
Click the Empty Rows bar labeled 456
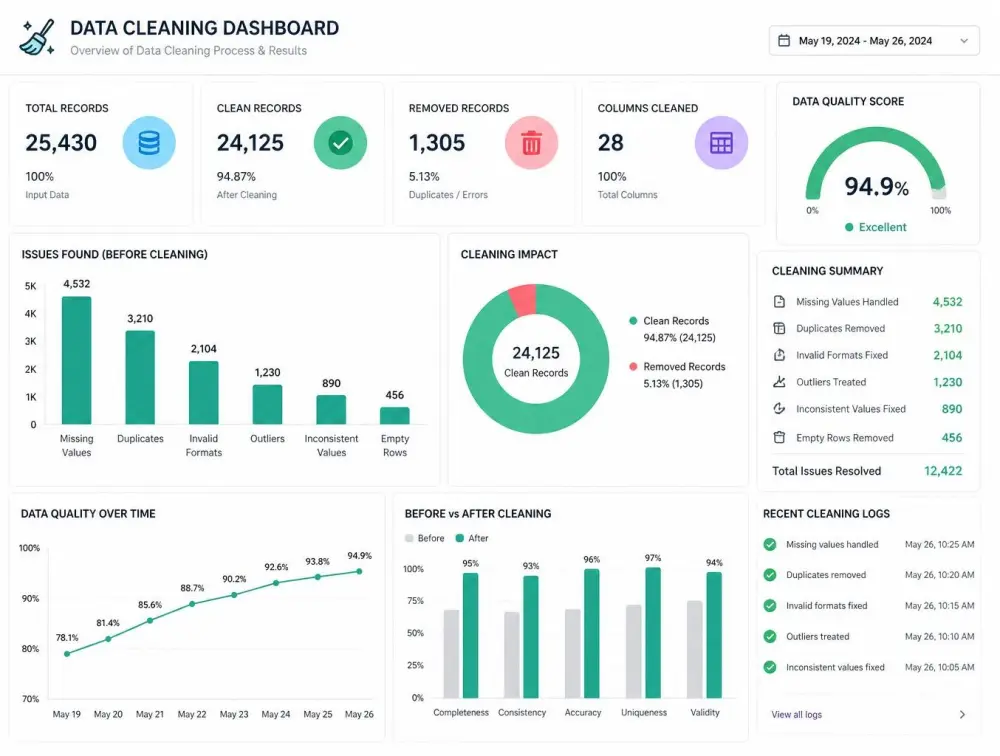point(395,416)
